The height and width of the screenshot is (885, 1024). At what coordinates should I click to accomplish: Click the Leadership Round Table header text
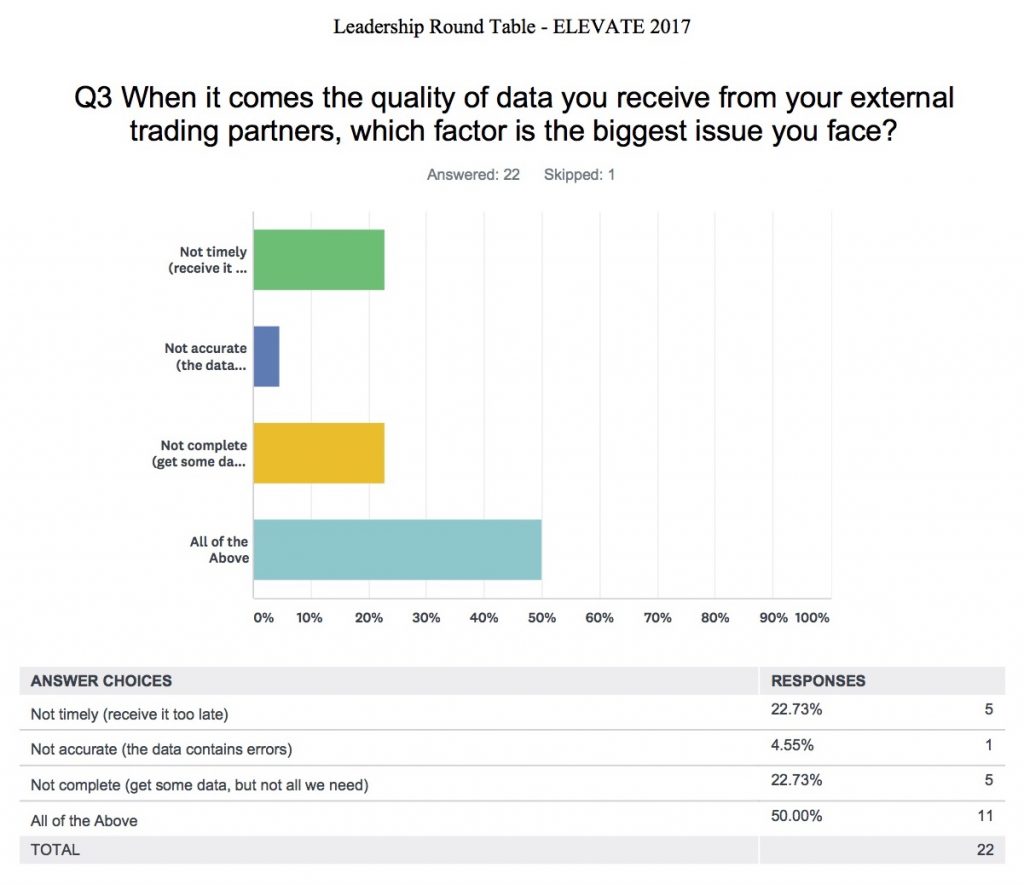pyautogui.click(x=512, y=27)
